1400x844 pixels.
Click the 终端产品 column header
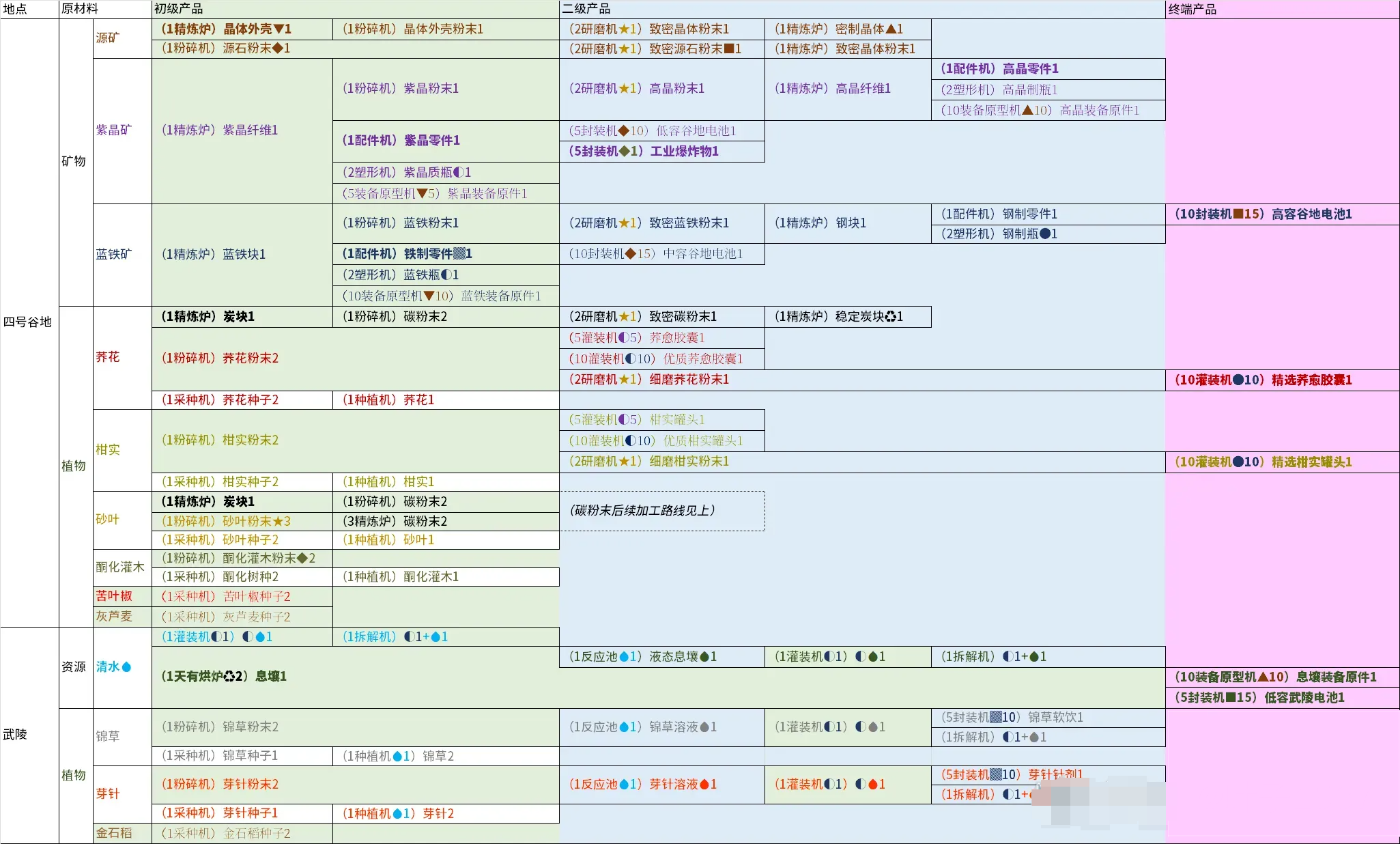pos(1283,9)
